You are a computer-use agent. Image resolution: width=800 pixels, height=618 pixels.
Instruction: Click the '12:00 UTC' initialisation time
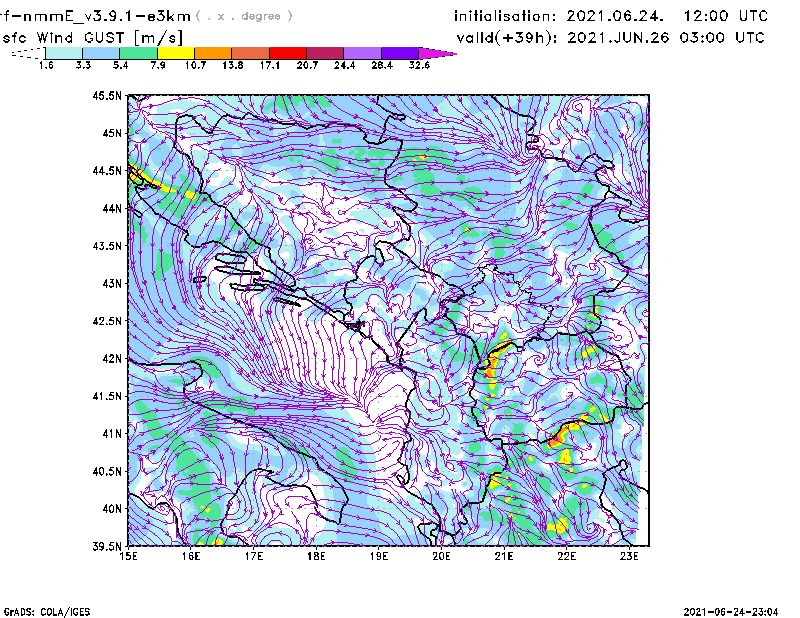[x=726, y=16]
